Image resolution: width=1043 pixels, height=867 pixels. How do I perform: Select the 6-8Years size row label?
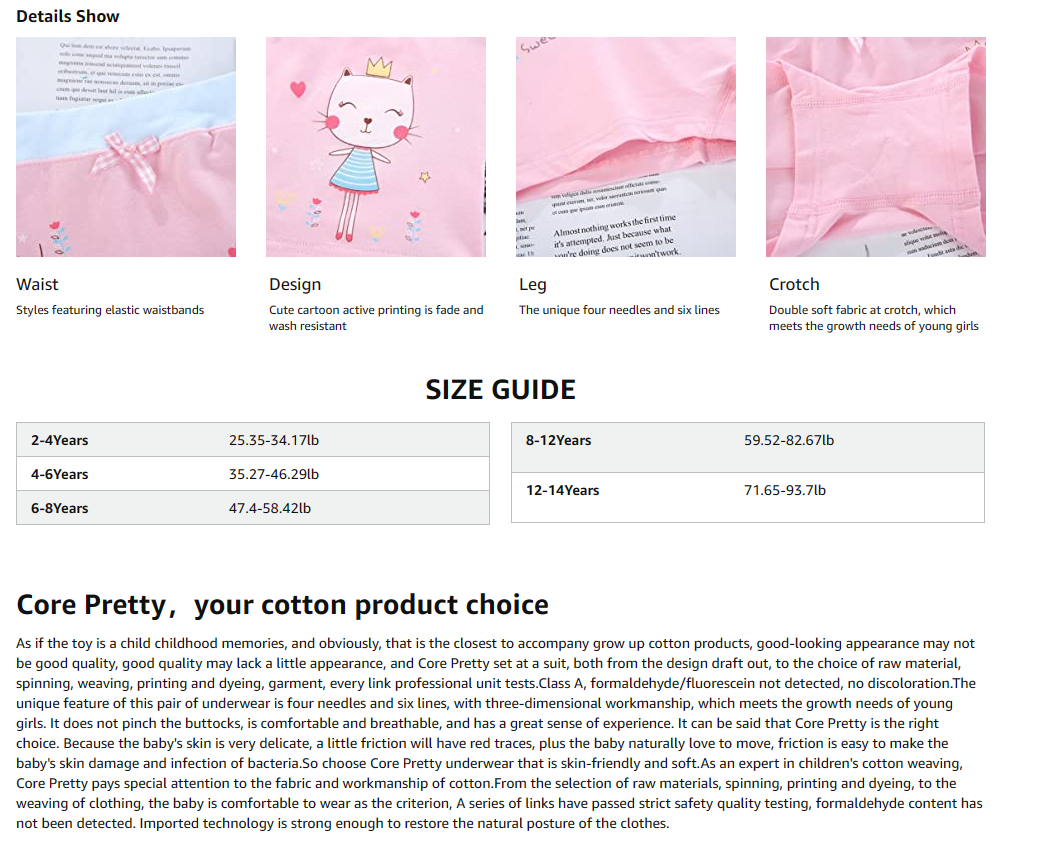(60, 508)
